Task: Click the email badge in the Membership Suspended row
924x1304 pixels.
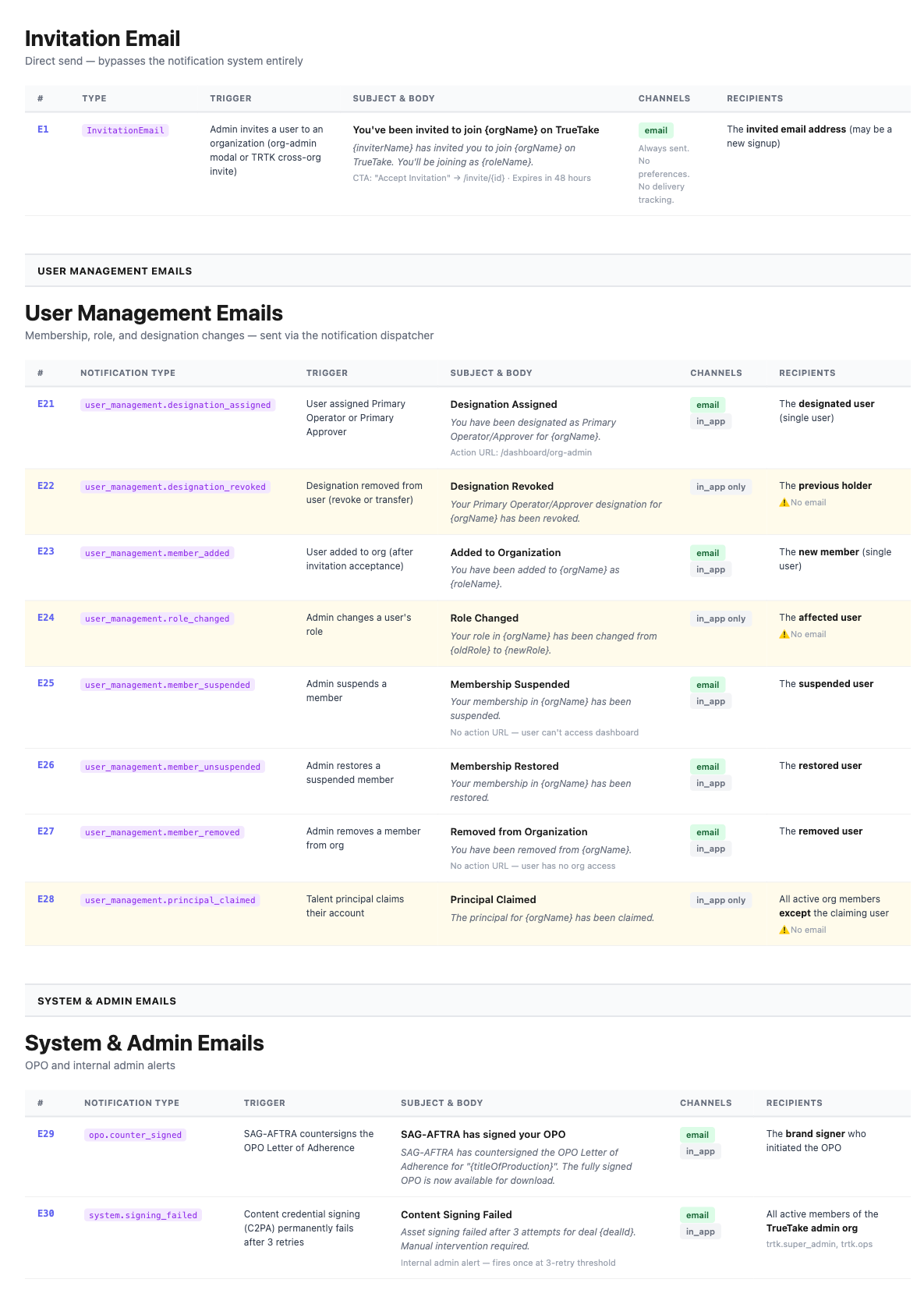Action: pyautogui.click(x=708, y=685)
